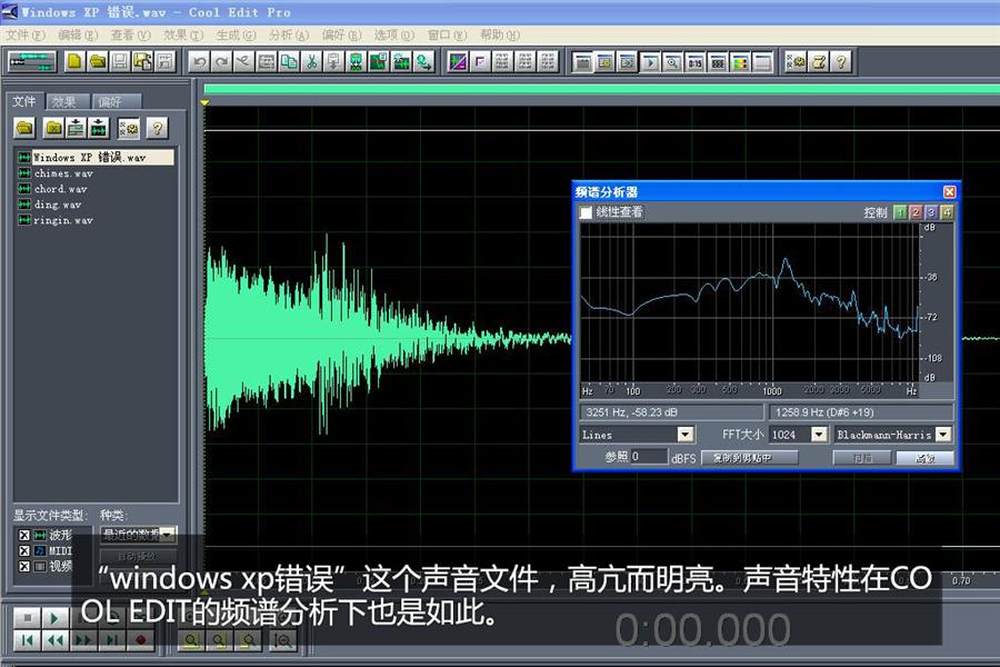Switch to the 文件 tab in the left panel
The image size is (1000, 667).
(25, 101)
